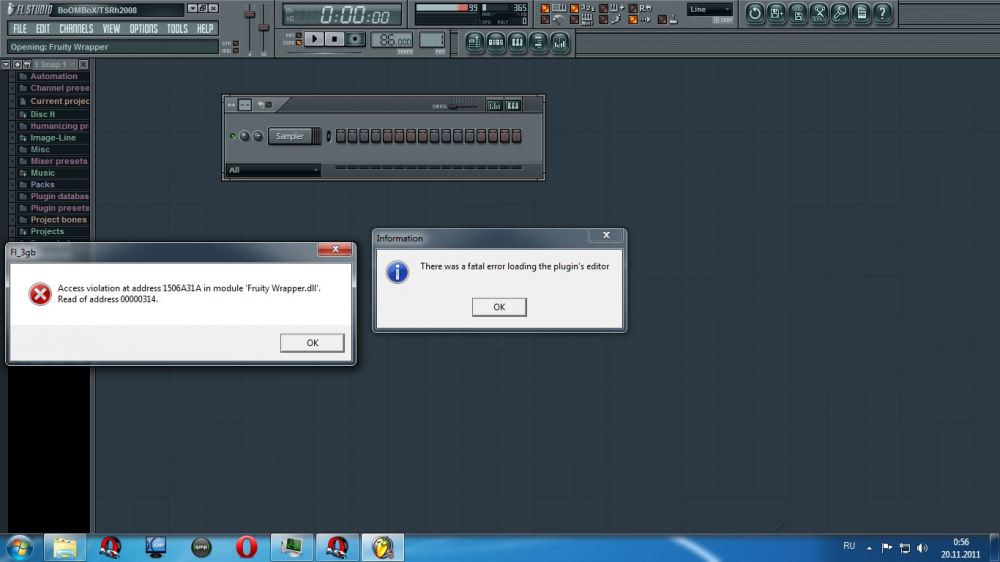This screenshot has height=562, width=1000.
Task: Open the VIEW menu
Action: (111, 29)
